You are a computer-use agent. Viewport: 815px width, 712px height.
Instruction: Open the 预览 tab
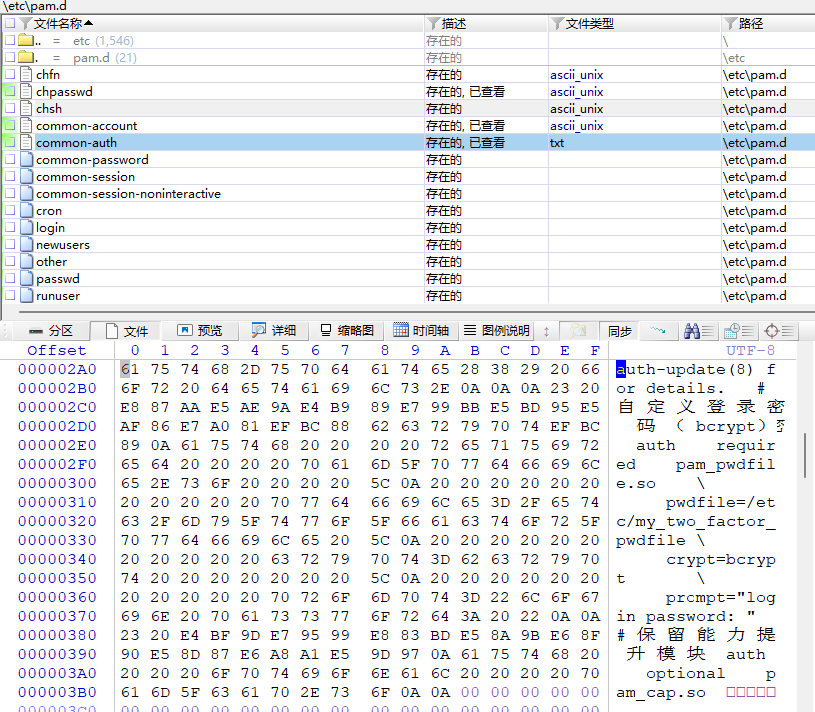(x=200, y=331)
